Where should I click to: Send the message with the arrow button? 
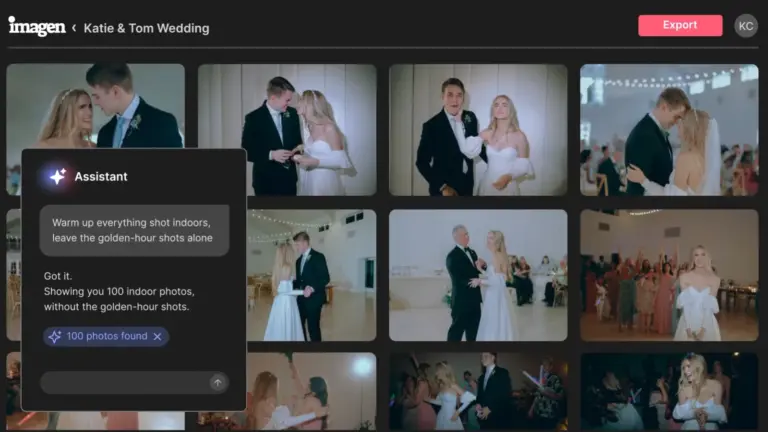[x=217, y=383]
